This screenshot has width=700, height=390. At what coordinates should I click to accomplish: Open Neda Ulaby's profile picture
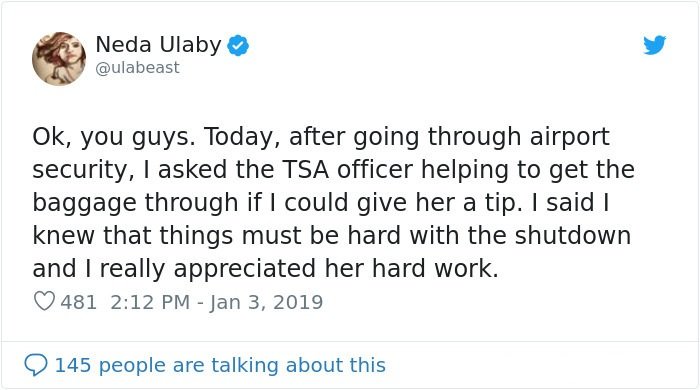[x=59, y=58]
